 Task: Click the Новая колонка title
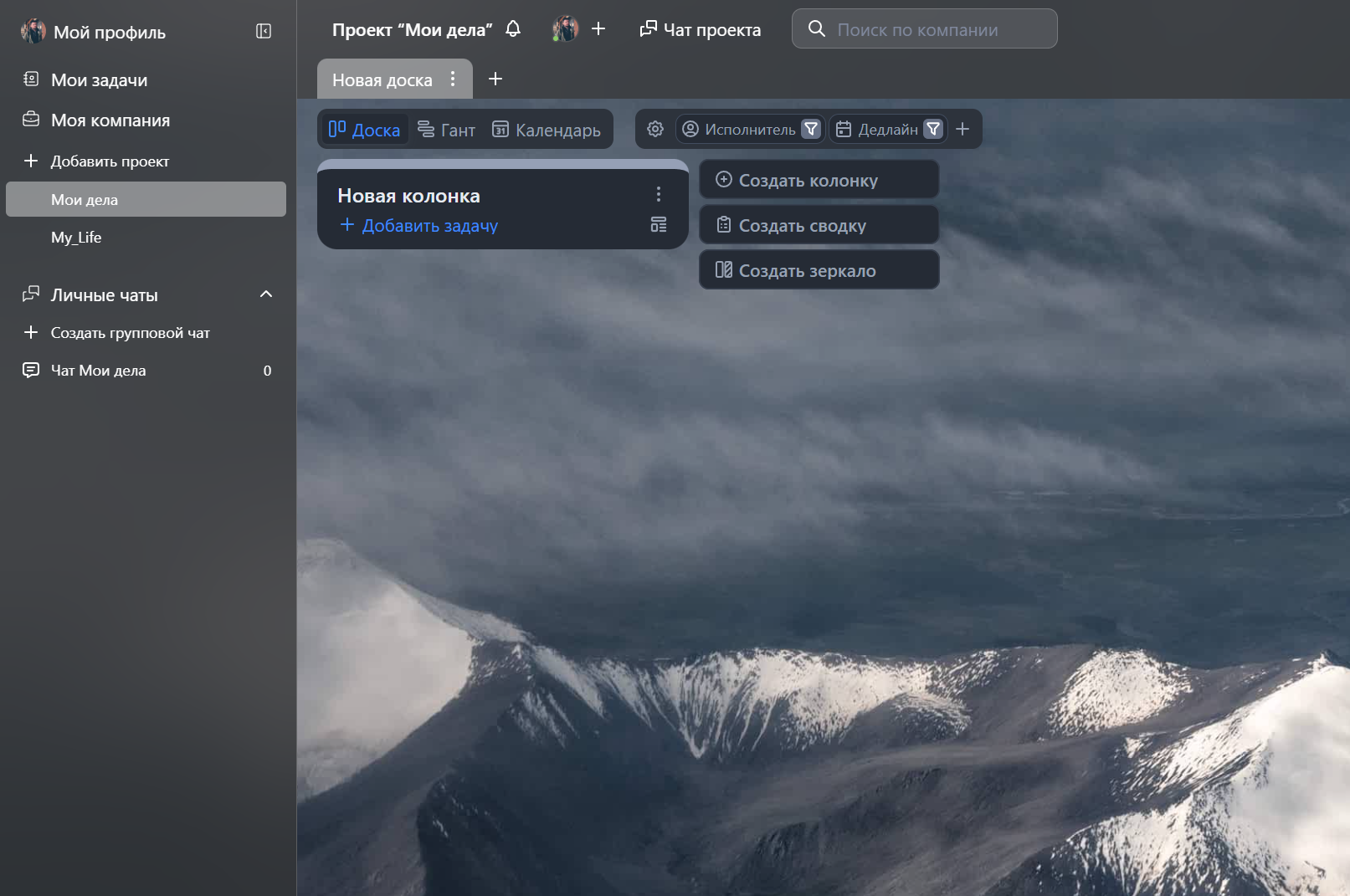(408, 196)
